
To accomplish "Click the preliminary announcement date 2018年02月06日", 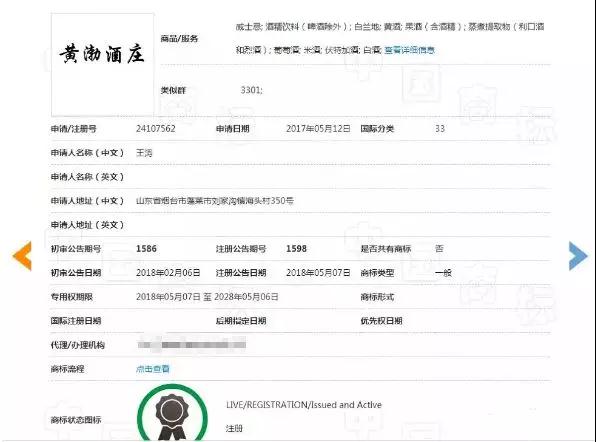I will (168, 272).
